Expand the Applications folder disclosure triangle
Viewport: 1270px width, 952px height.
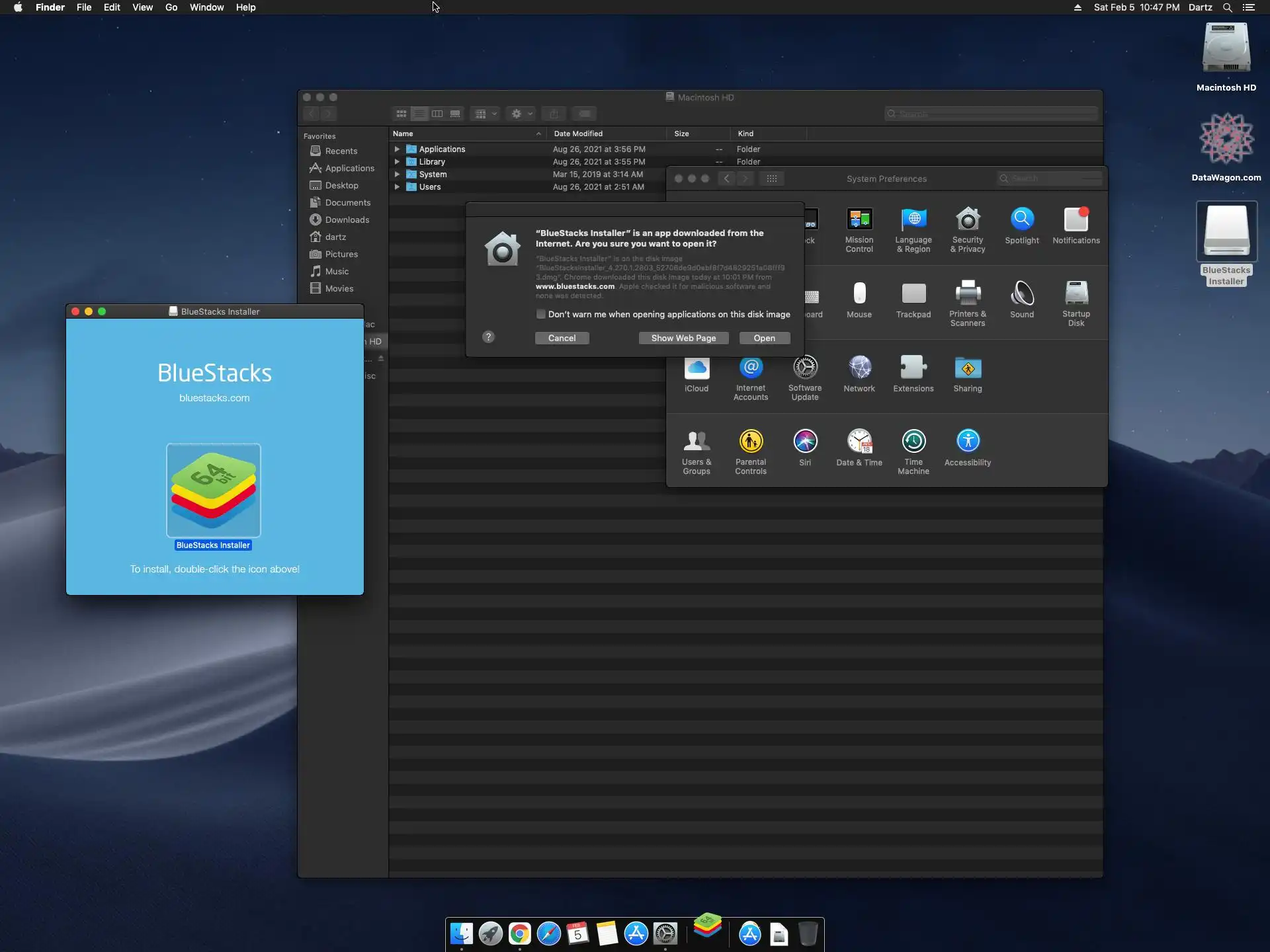[397, 149]
